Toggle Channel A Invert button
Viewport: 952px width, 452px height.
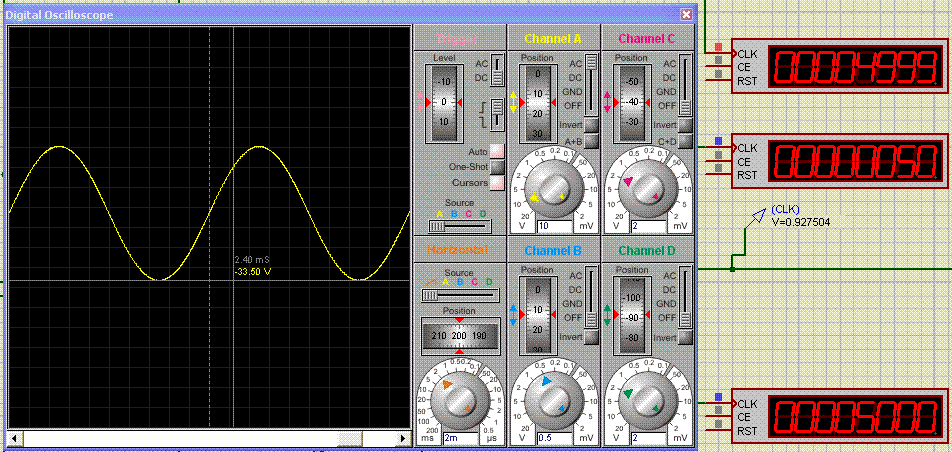coord(591,125)
